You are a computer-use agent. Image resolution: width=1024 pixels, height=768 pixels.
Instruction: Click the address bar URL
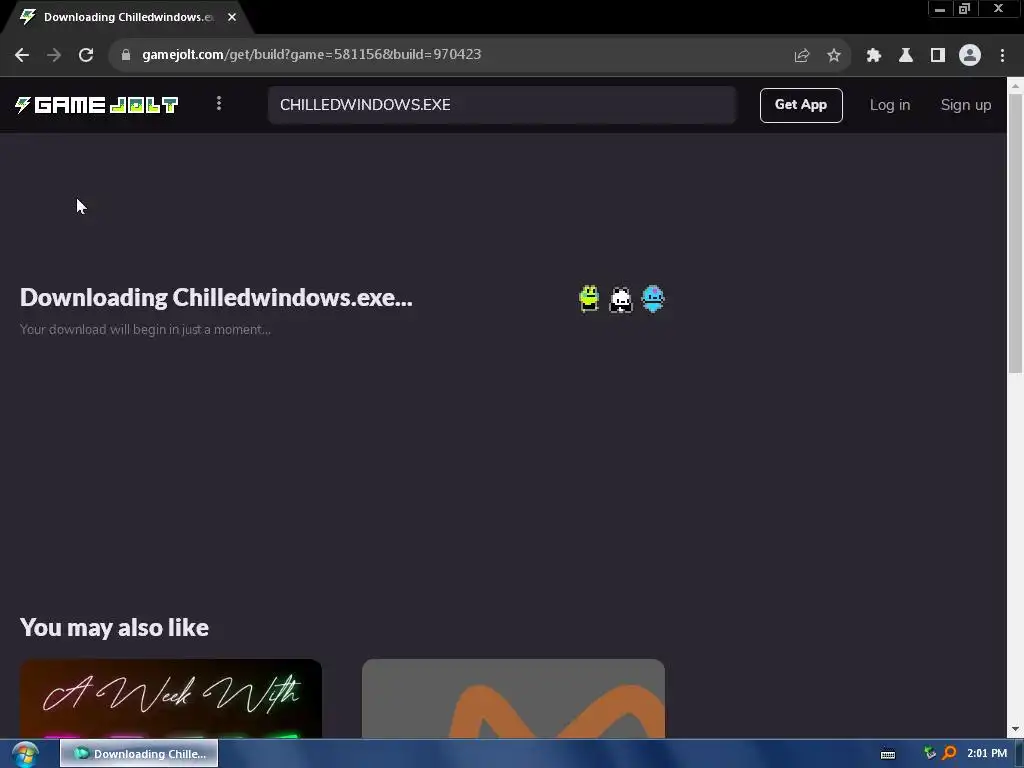(x=312, y=54)
